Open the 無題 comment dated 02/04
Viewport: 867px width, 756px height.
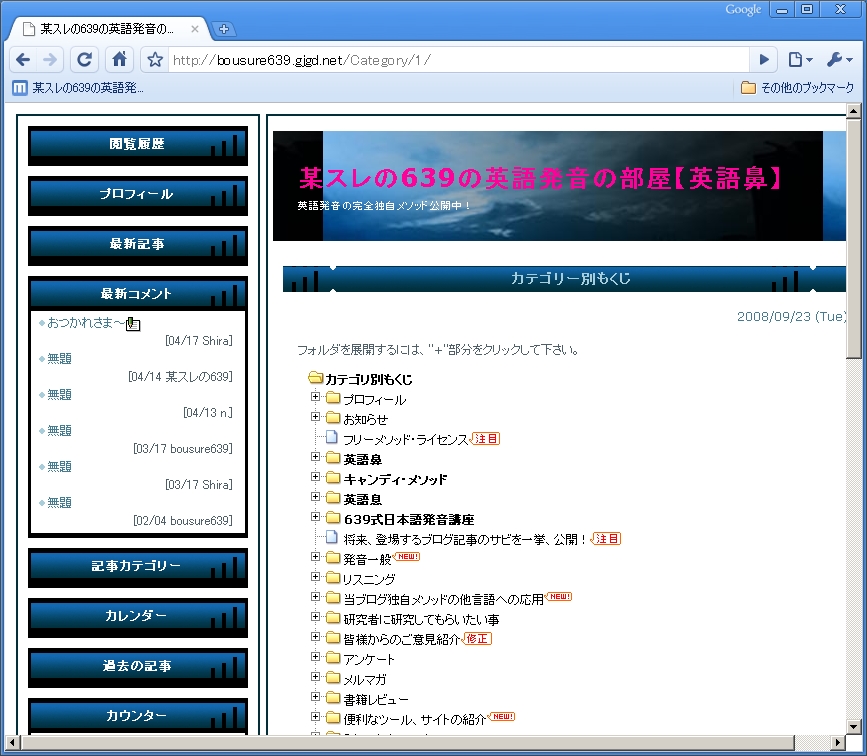59,502
